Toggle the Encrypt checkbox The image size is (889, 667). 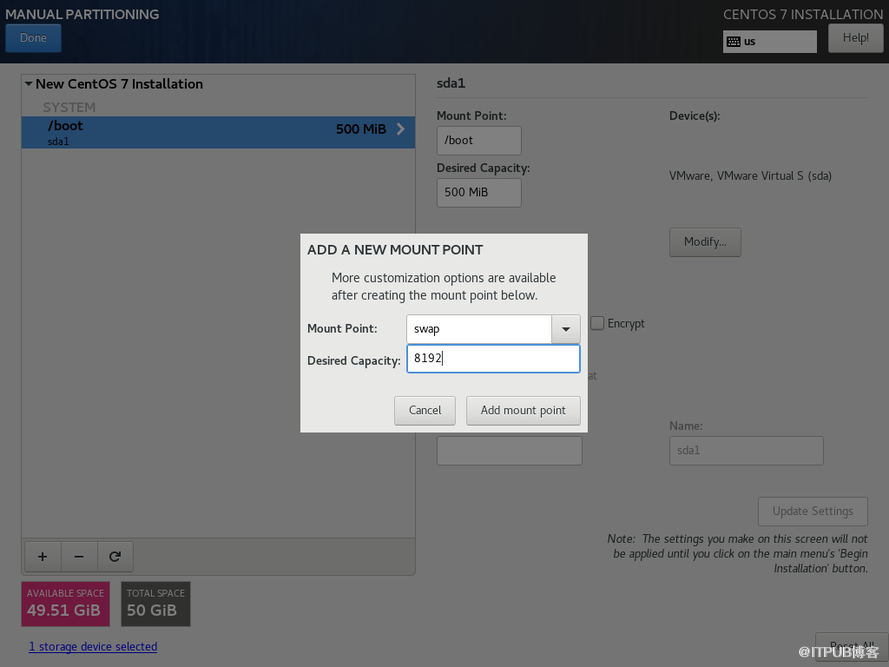[597, 323]
